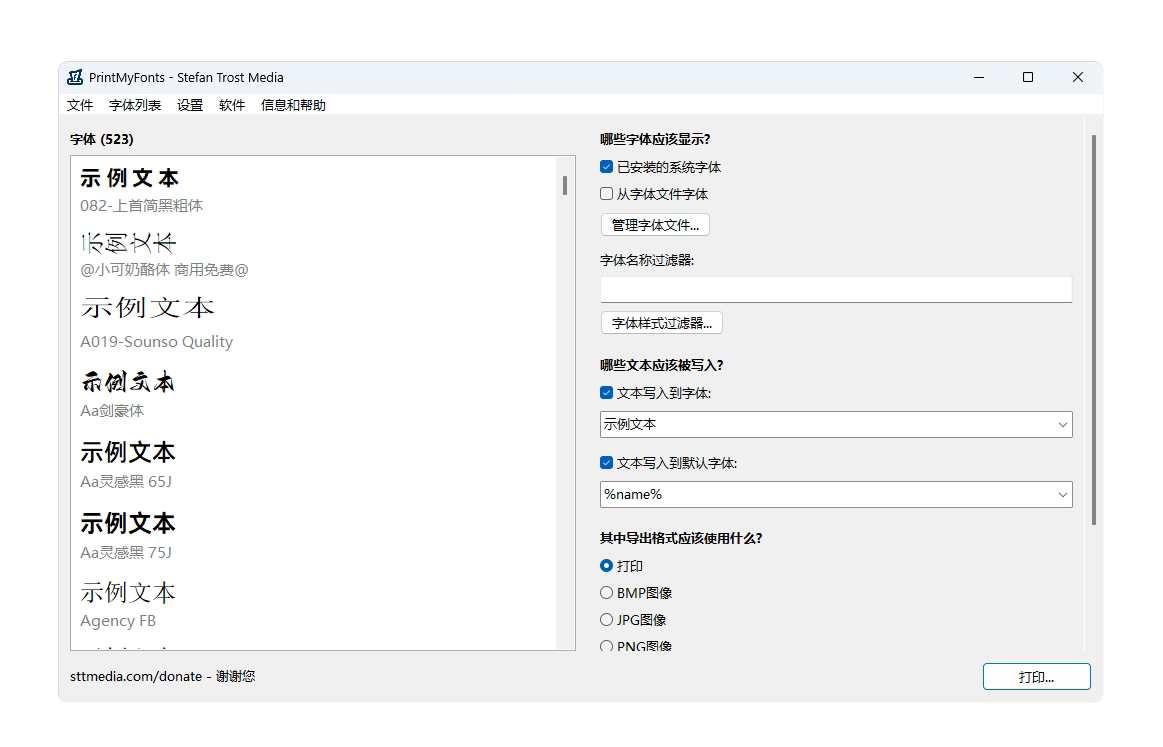Open the 设置 menu

(x=190, y=105)
